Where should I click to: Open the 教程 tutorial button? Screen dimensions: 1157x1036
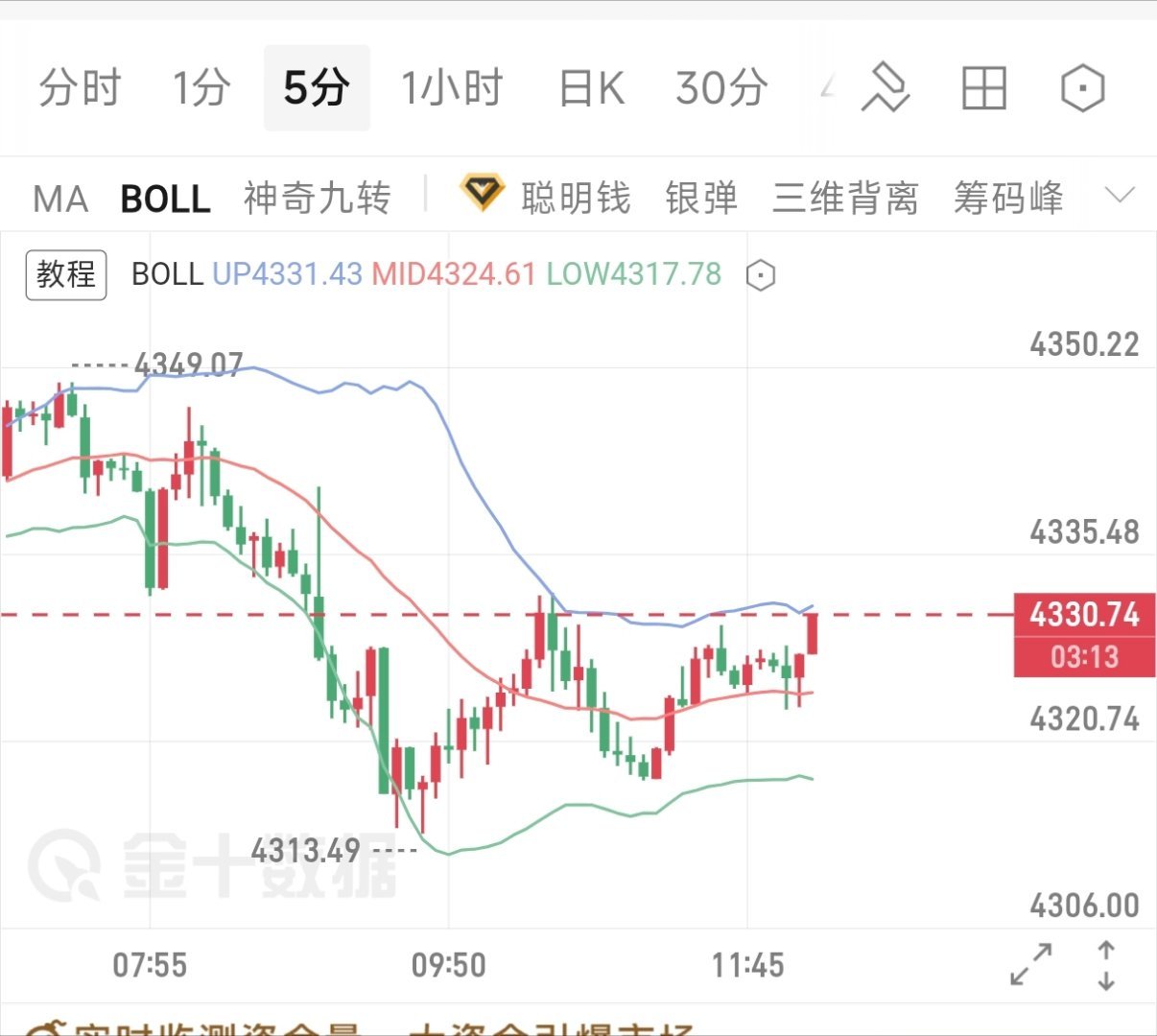[x=66, y=274]
